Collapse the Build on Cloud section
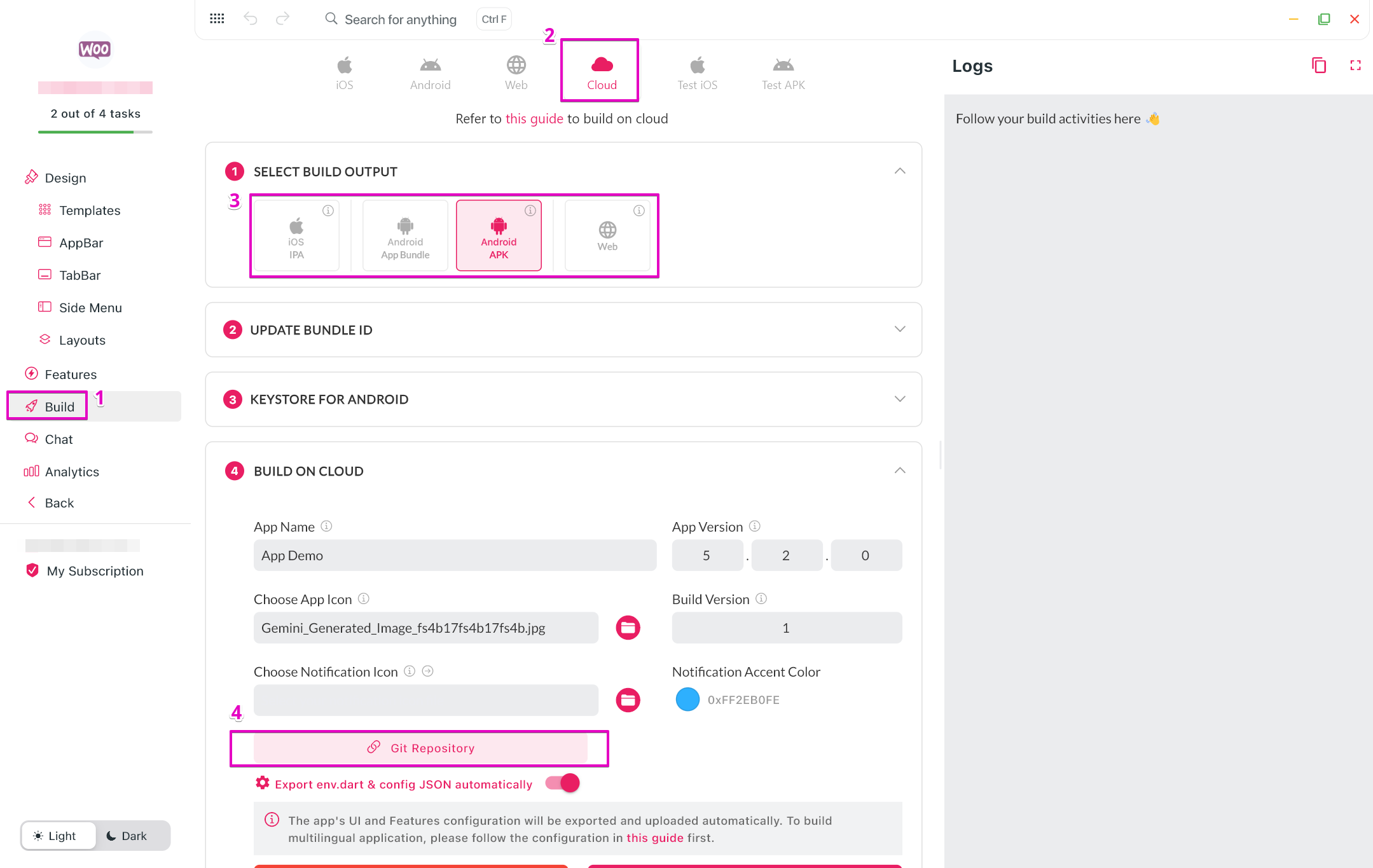The image size is (1373, 868). pyautogui.click(x=899, y=471)
